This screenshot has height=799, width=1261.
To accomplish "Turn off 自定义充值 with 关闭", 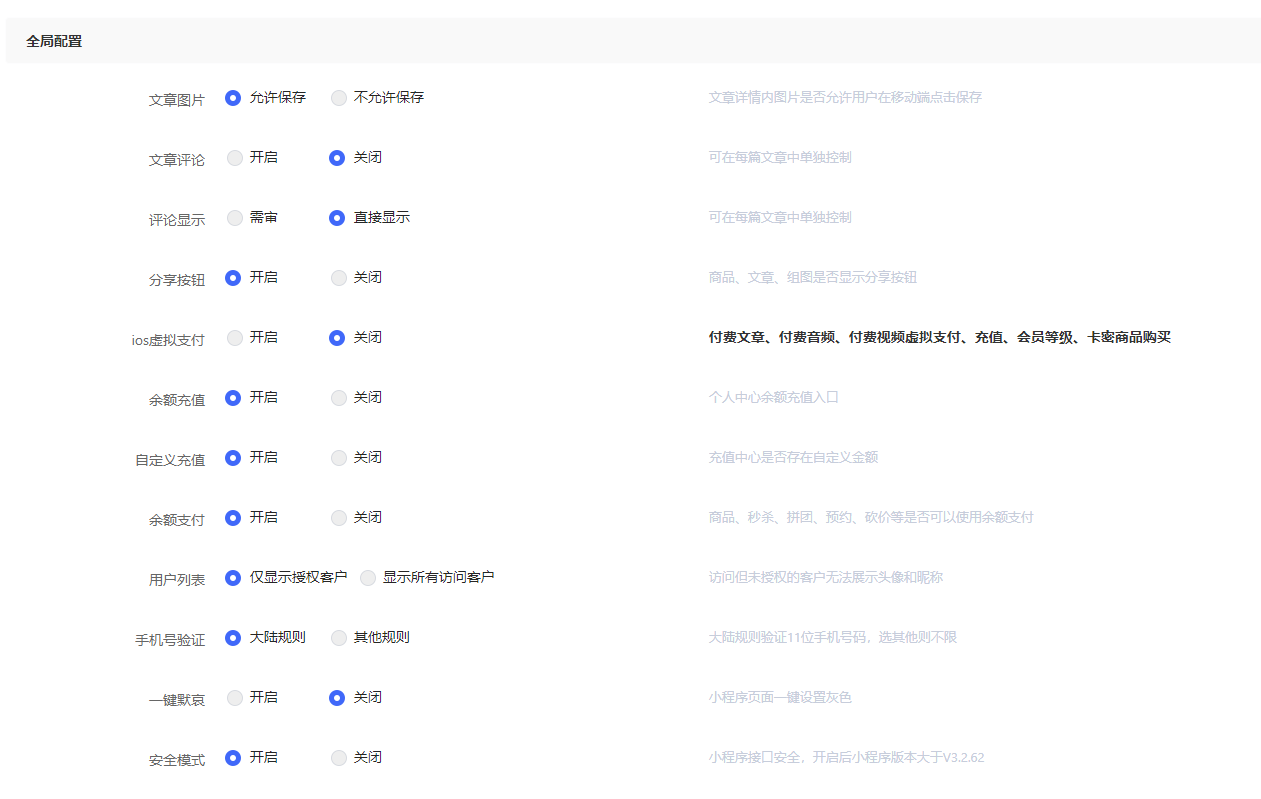I will [339, 458].
